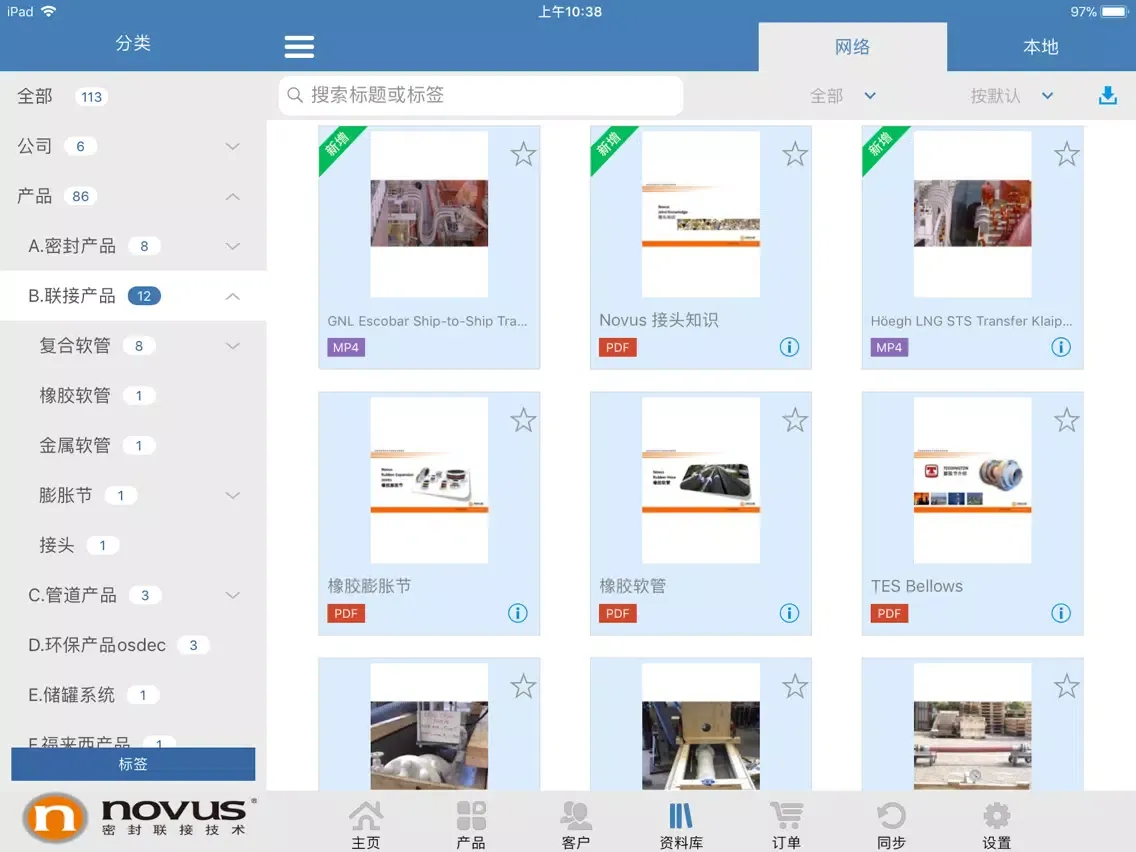1136x852 pixels.
Task: Open info for Höegh LNG STS Transfer
Action: pos(1061,347)
